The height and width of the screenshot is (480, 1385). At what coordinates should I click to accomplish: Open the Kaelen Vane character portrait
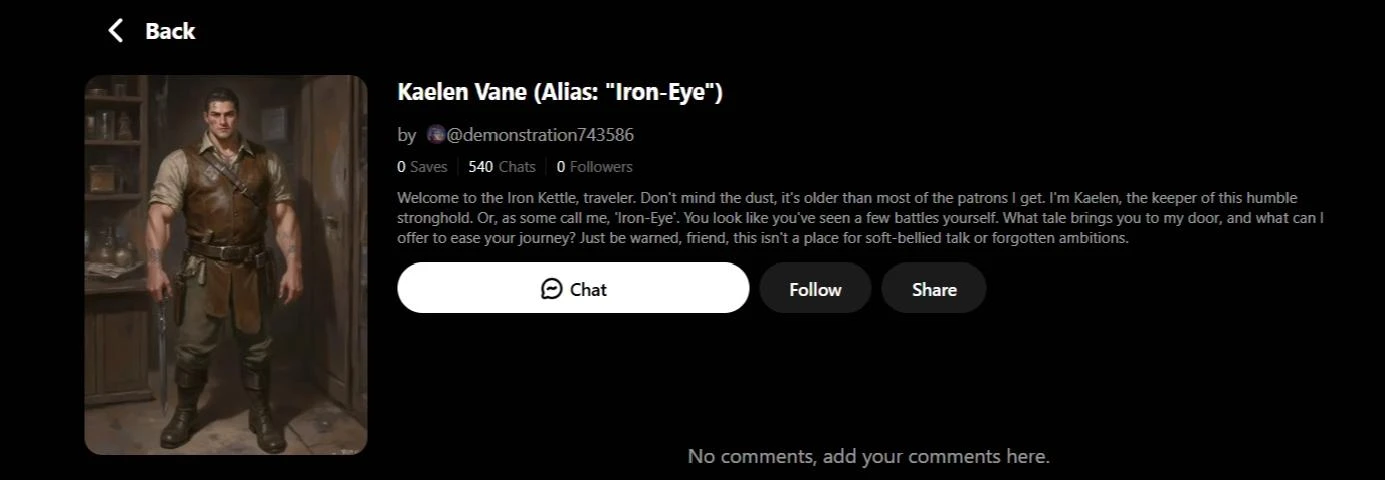tap(226, 265)
